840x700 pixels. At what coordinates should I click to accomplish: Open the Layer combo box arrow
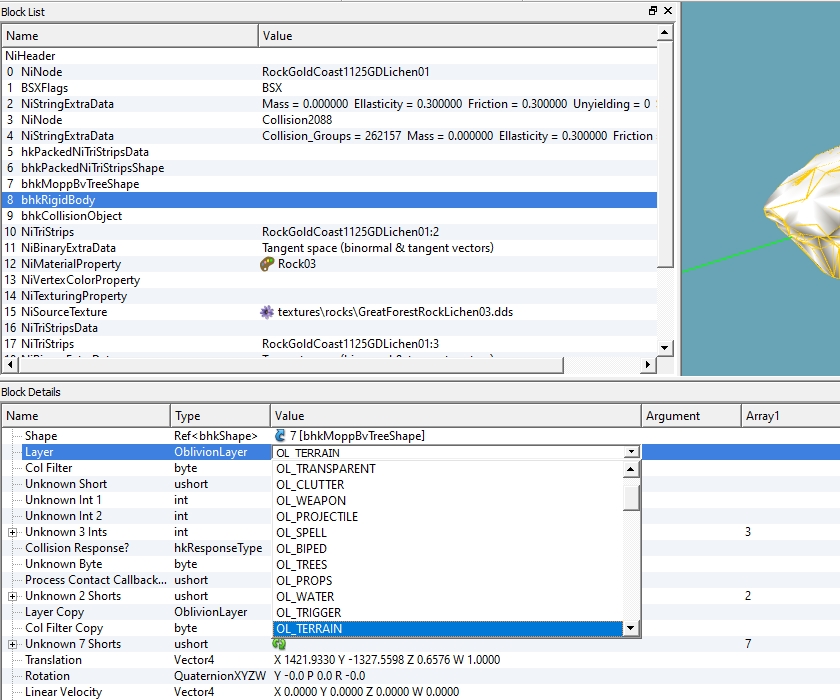(x=632, y=452)
